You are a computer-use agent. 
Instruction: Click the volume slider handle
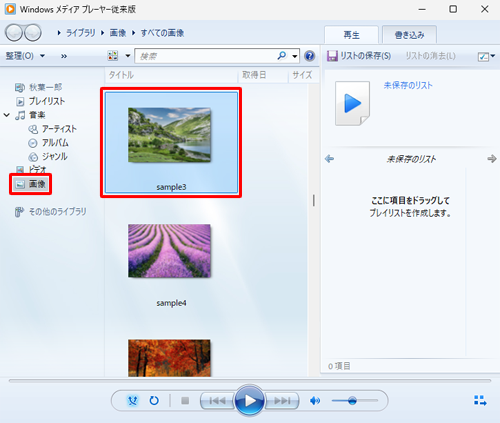[352, 400]
